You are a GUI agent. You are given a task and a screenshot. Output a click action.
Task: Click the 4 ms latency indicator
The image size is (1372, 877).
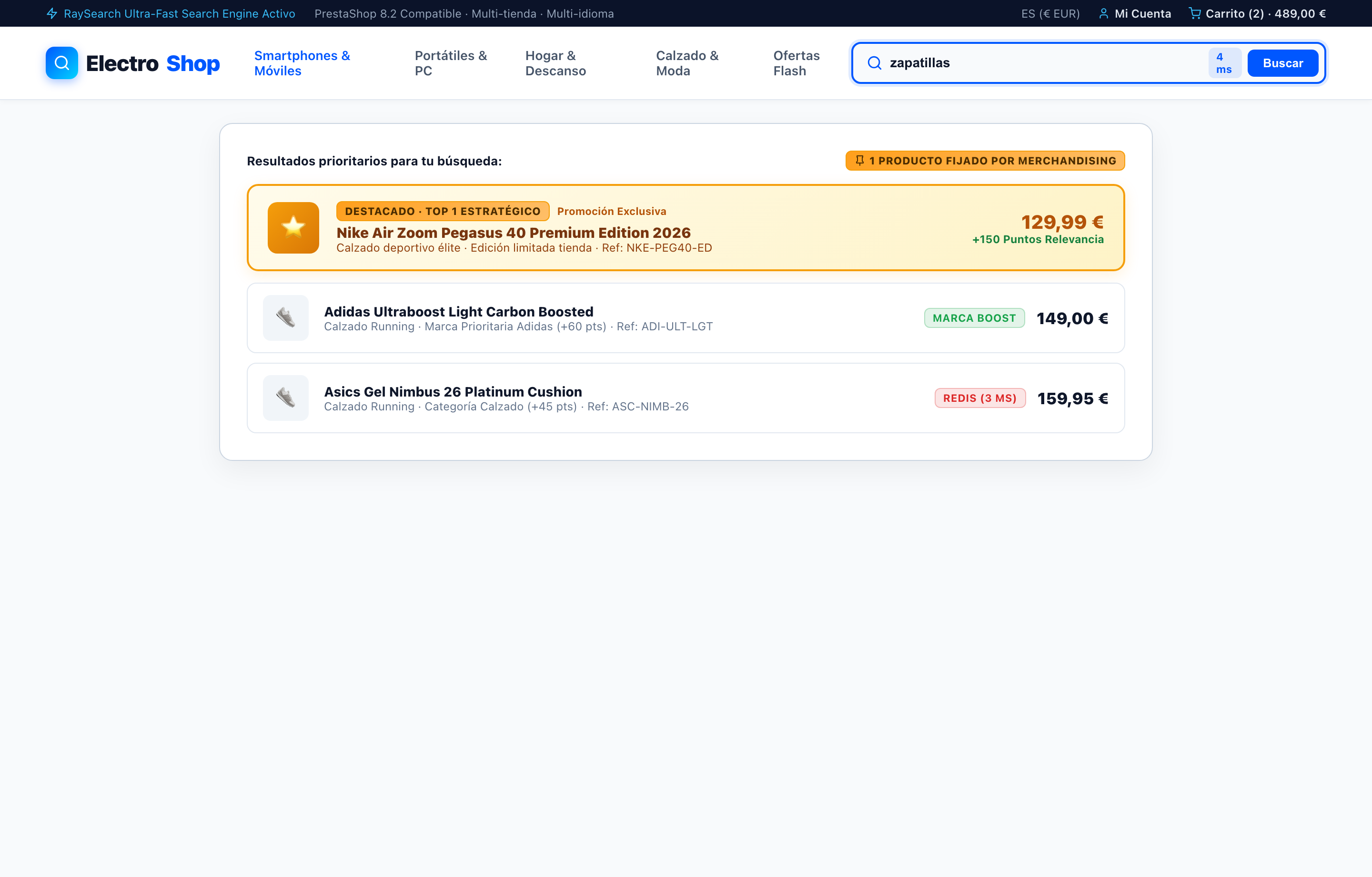tap(1224, 63)
